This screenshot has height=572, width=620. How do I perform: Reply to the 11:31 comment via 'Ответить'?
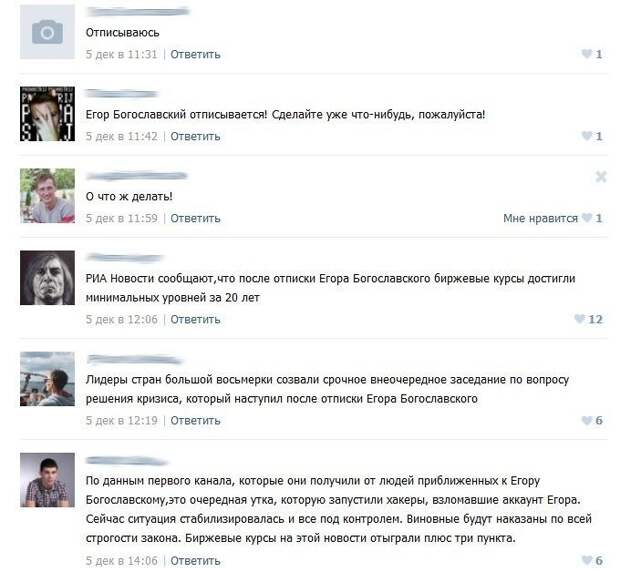click(195, 54)
